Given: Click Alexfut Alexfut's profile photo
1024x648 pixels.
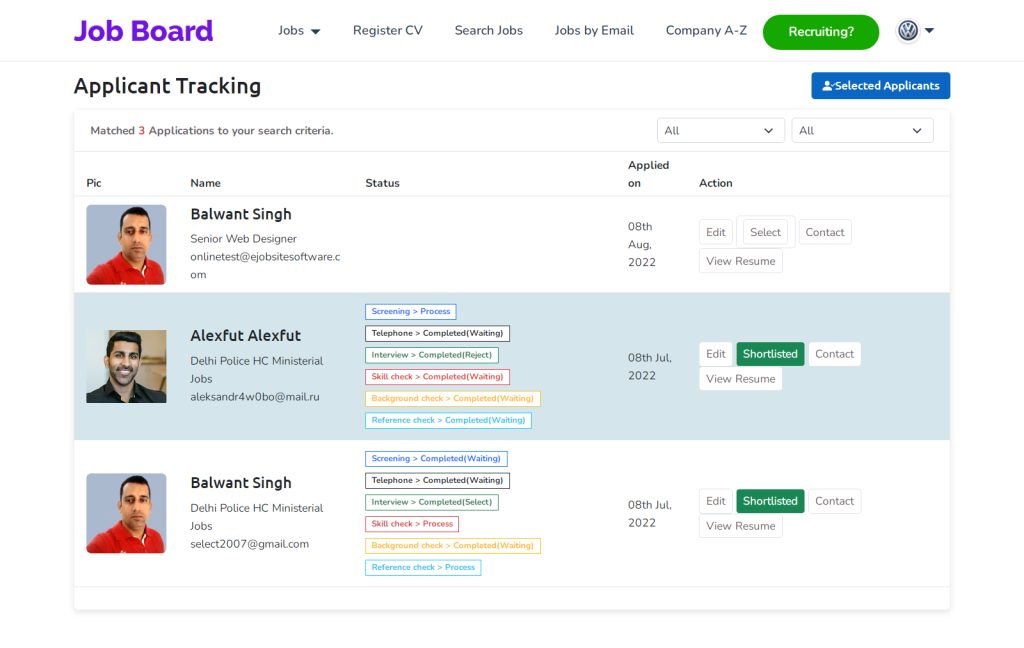Looking at the screenshot, I should 126,366.
